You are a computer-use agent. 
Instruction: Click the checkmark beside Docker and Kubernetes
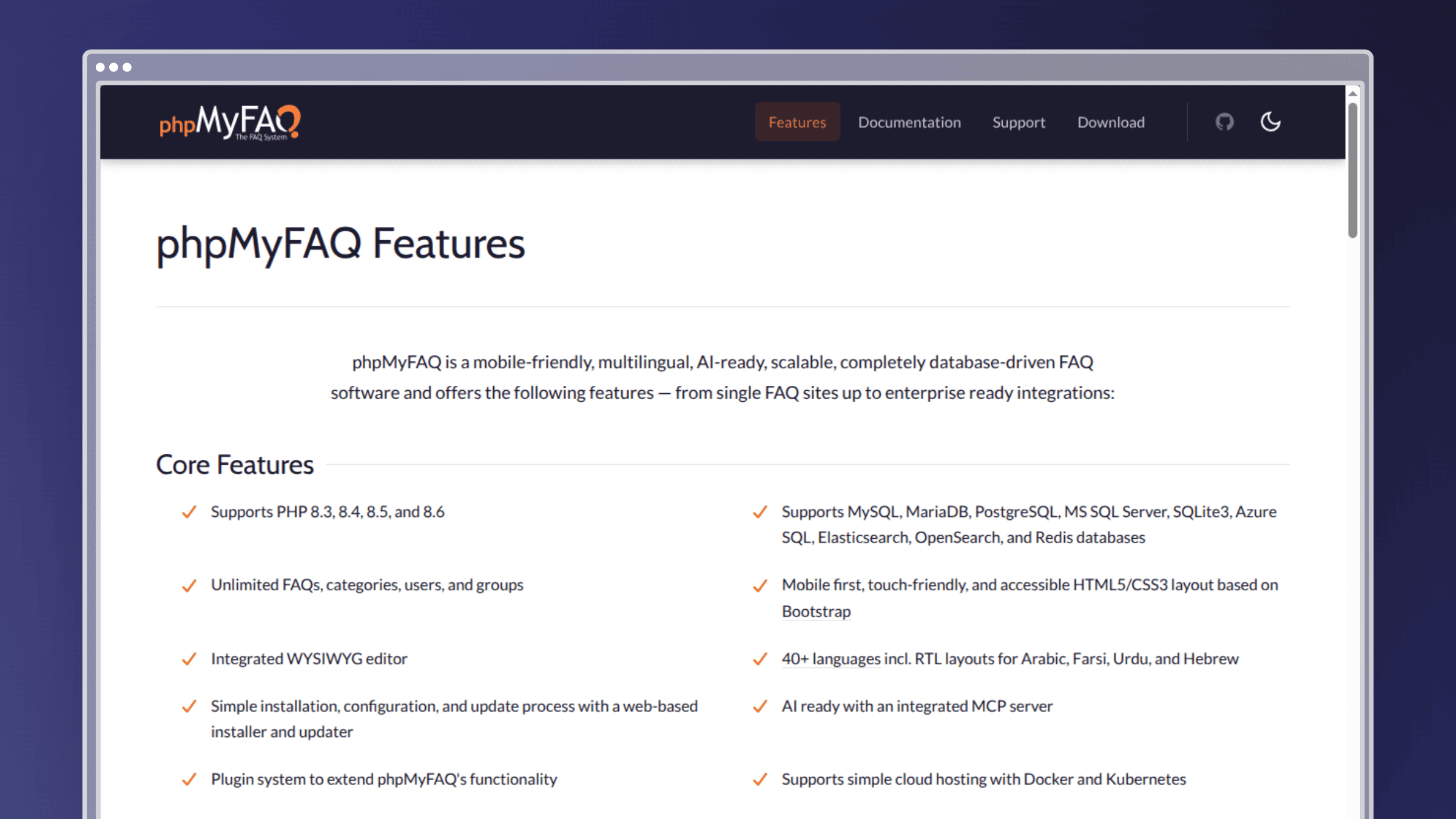pyautogui.click(x=760, y=780)
